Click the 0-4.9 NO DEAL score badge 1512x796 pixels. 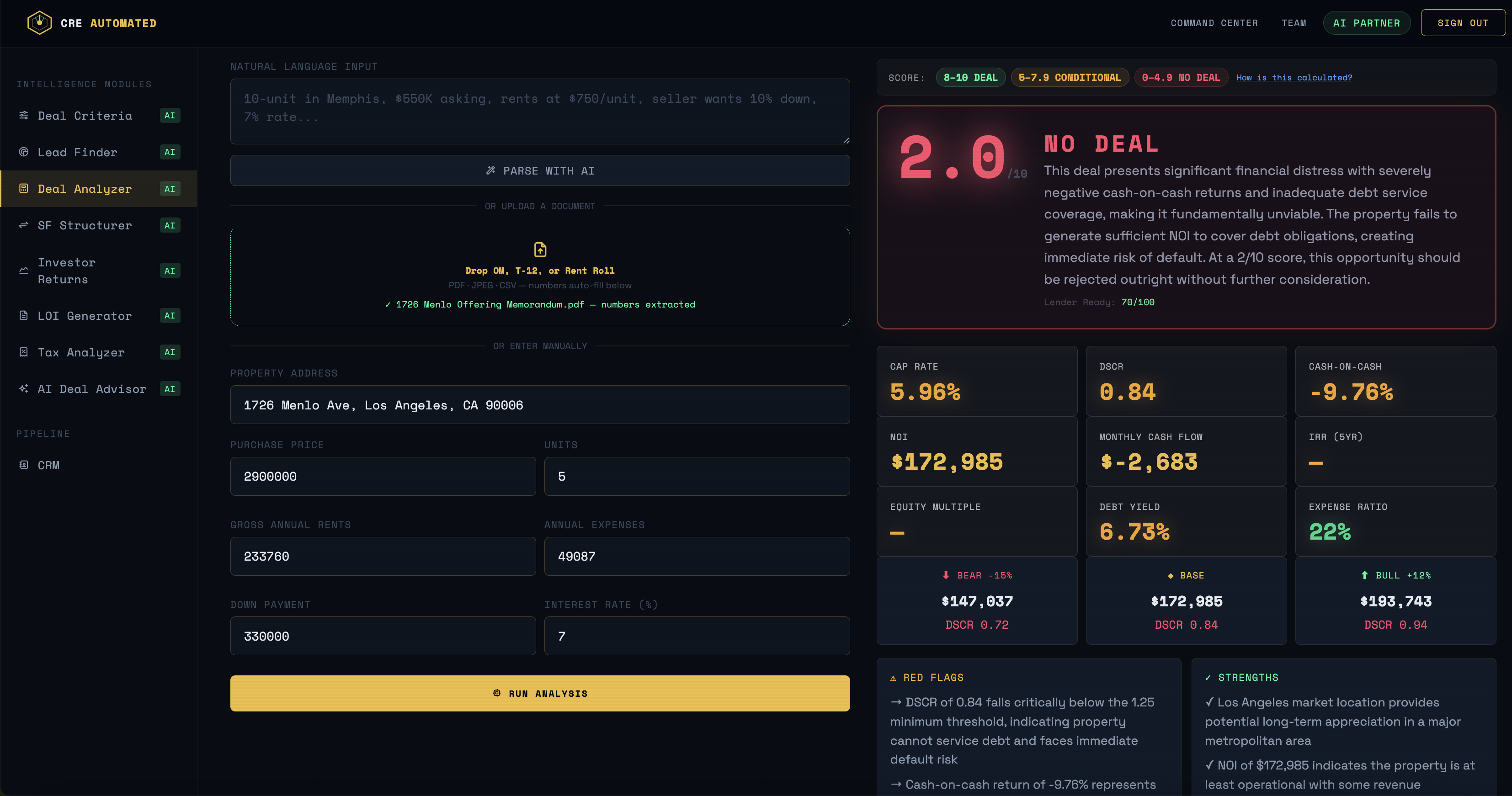pyautogui.click(x=1180, y=77)
